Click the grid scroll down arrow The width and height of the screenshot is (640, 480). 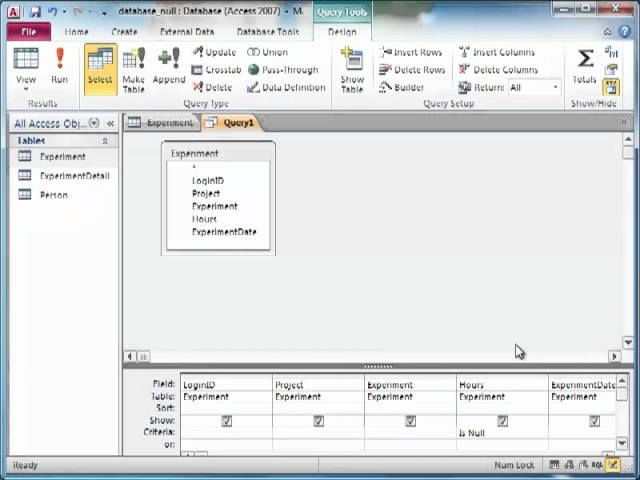pyautogui.click(x=622, y=443)
